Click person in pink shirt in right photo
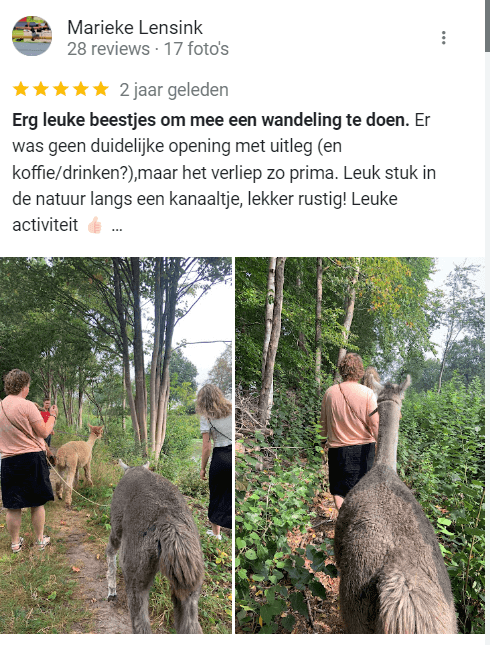 tap(350, 426)
